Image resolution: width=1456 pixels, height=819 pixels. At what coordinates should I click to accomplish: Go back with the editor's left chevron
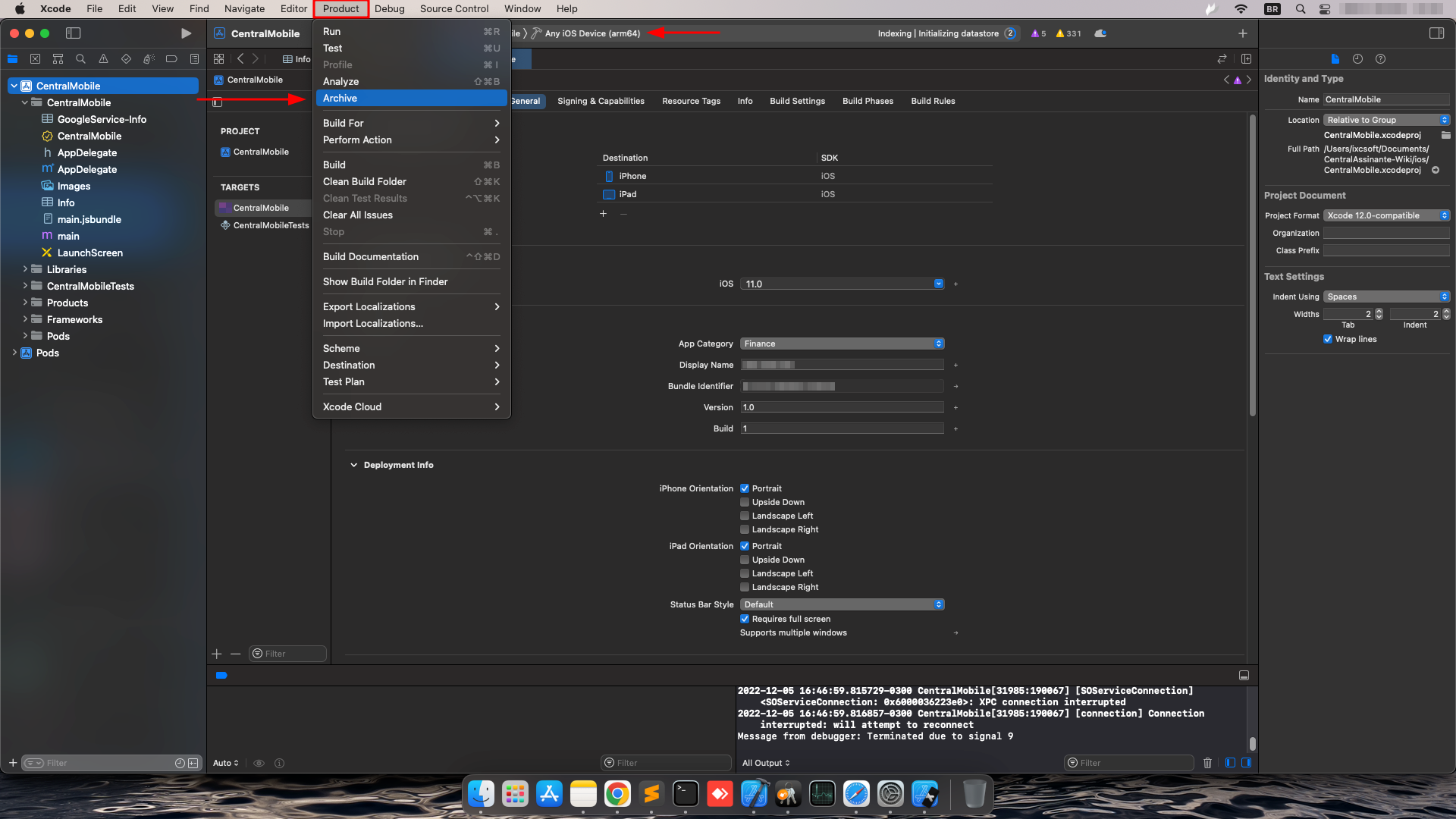(x=240, y=59)
